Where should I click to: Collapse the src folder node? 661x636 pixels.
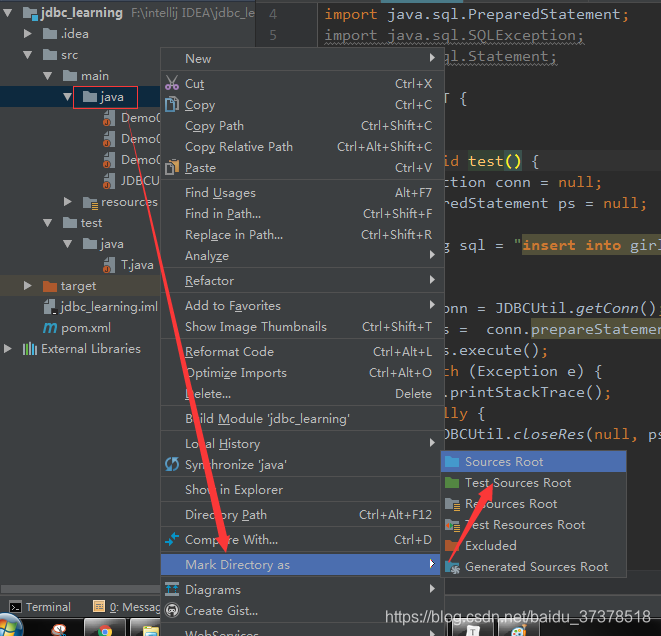(28, 55)
